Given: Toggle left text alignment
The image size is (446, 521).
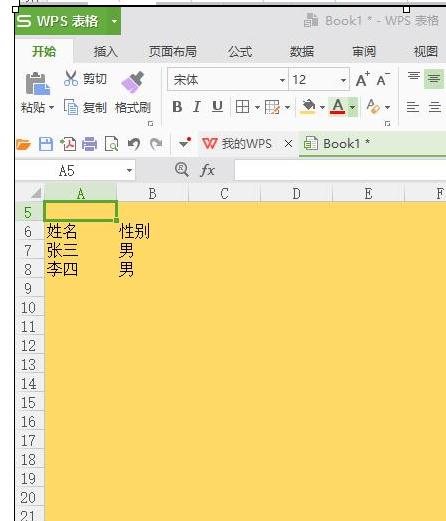Looking at the screenshot, I should 413,107.
